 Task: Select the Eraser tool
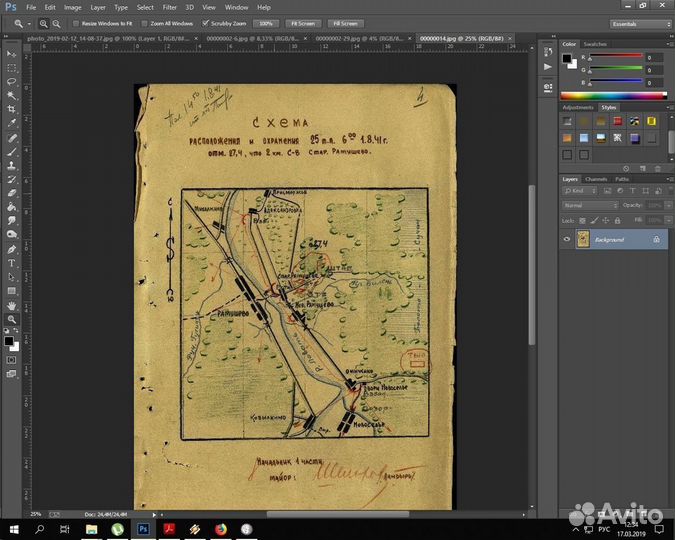(11, 193)
